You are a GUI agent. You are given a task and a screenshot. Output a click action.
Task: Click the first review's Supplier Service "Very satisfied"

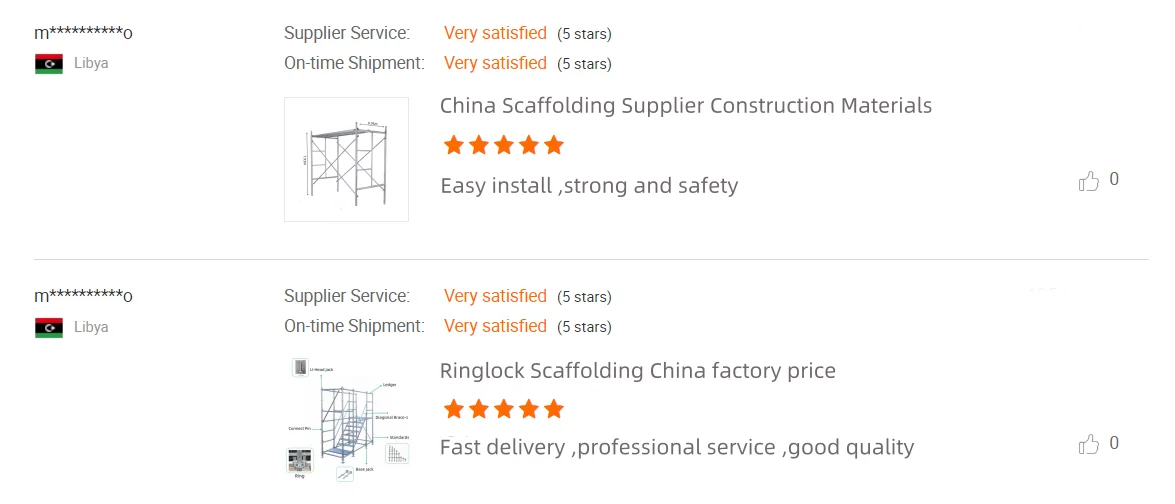495,33
